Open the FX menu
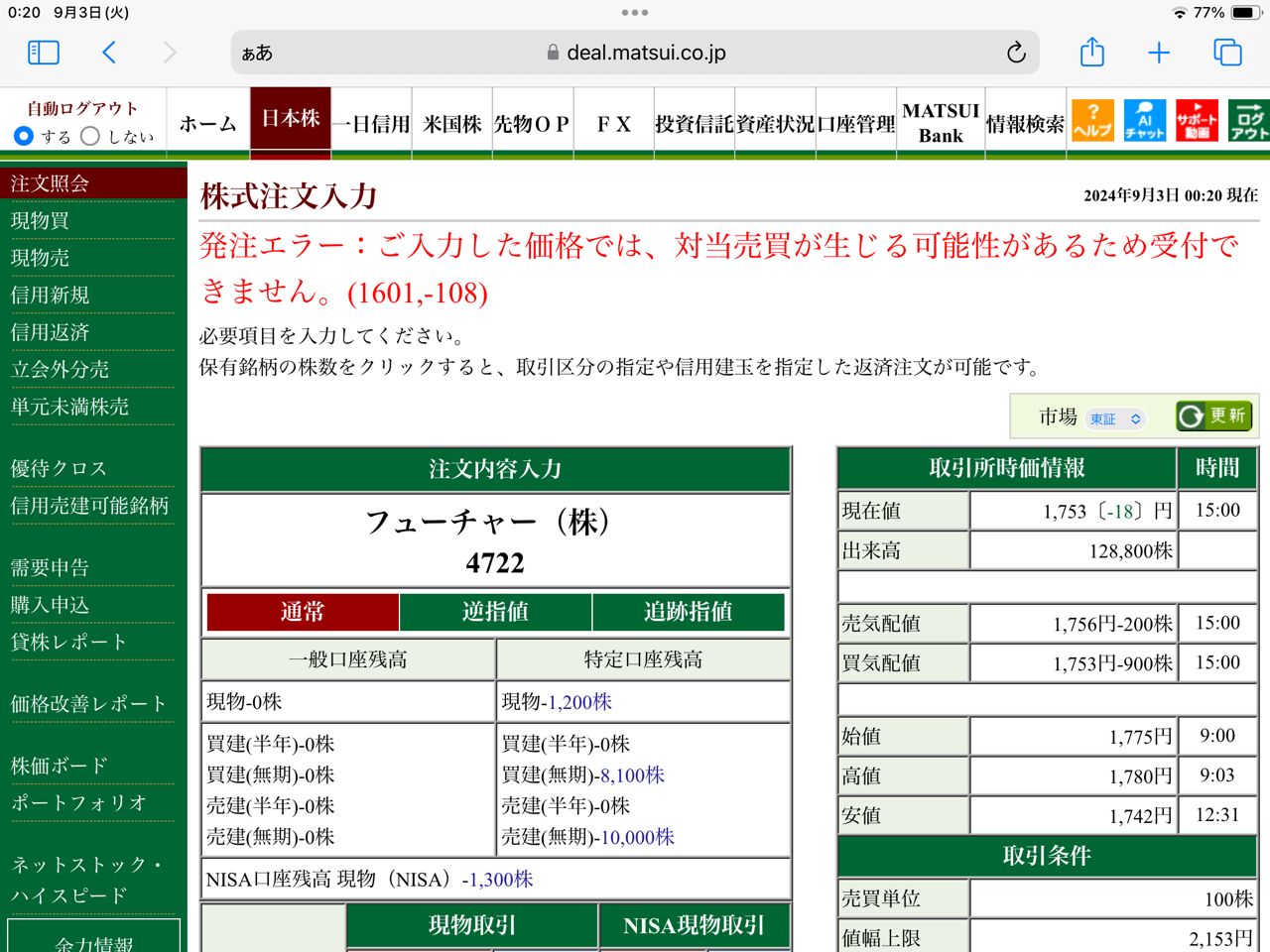 point(614,123)
